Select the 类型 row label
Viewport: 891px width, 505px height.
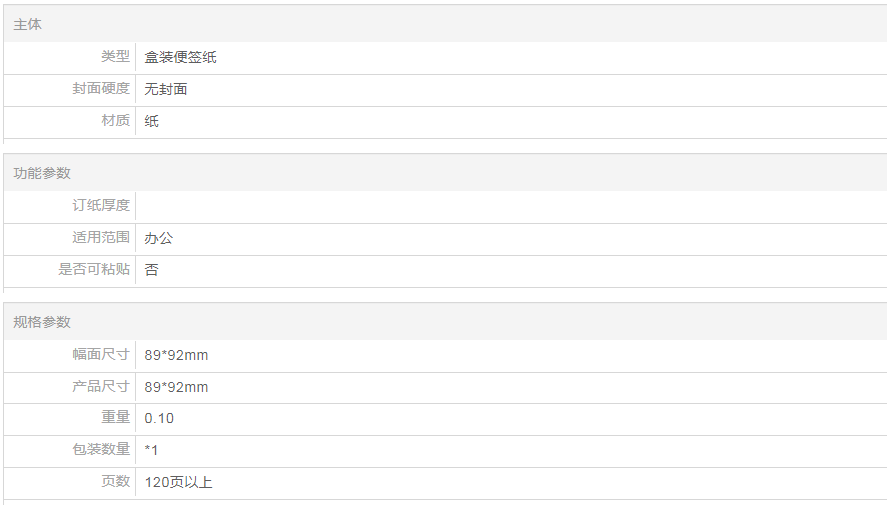pos(115,57)
